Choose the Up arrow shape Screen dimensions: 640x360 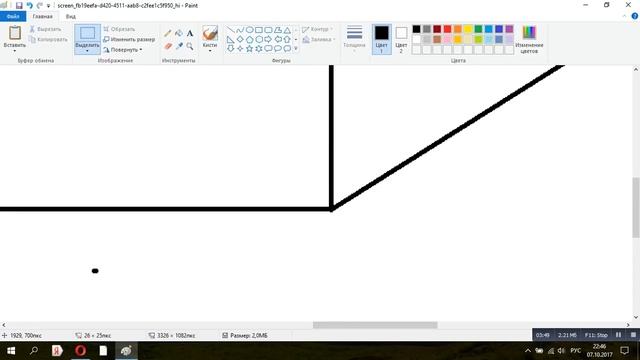tap(287, 40)
